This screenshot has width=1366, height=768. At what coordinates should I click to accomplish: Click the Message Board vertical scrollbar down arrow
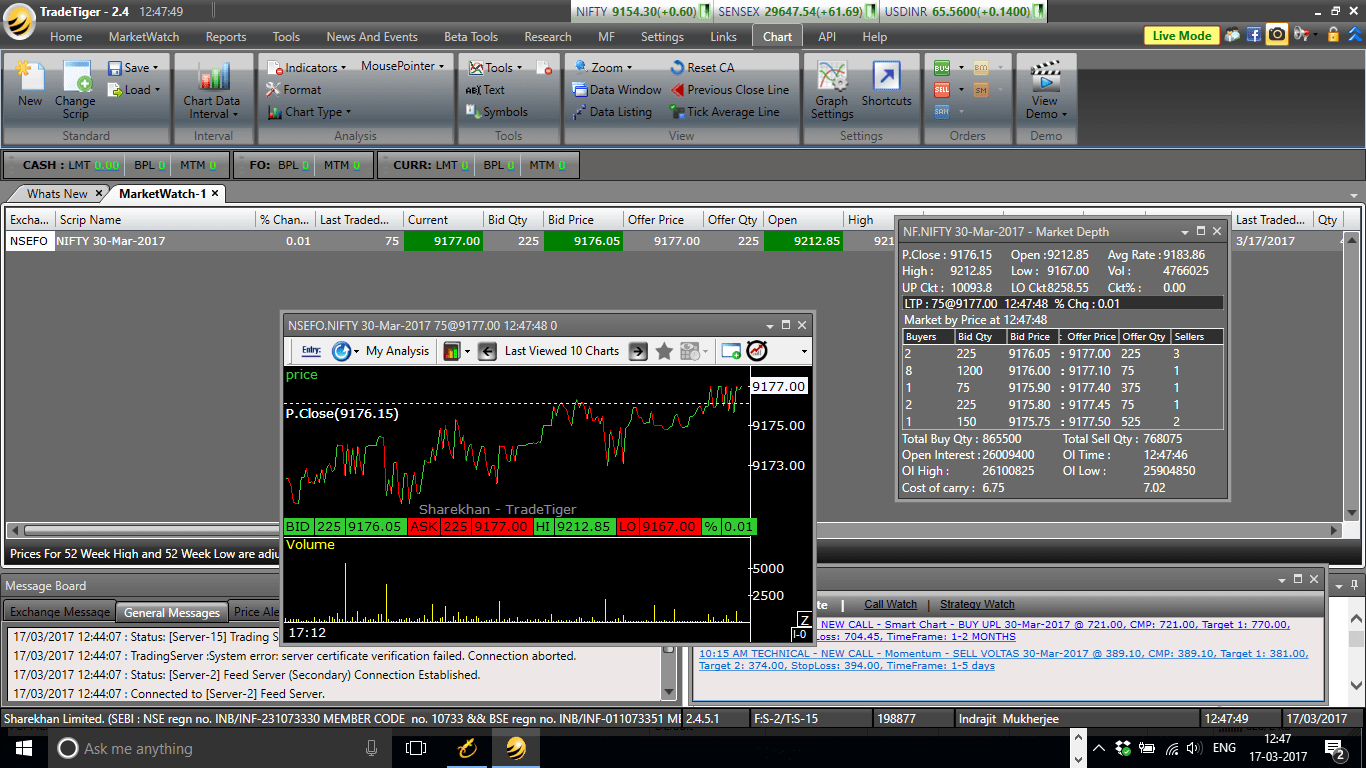[669, 692]
